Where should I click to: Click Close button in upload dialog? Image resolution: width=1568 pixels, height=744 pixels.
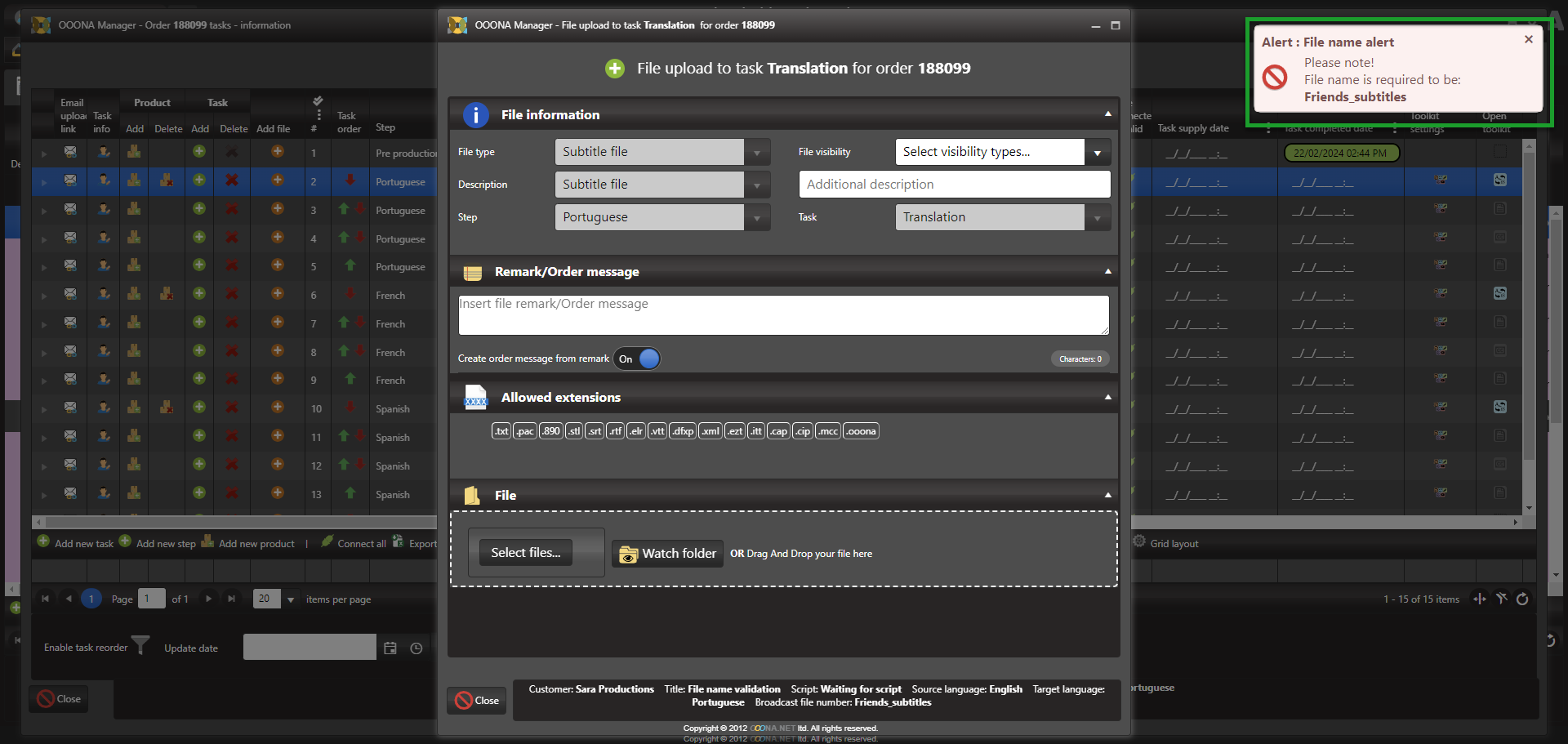[477, 701]
